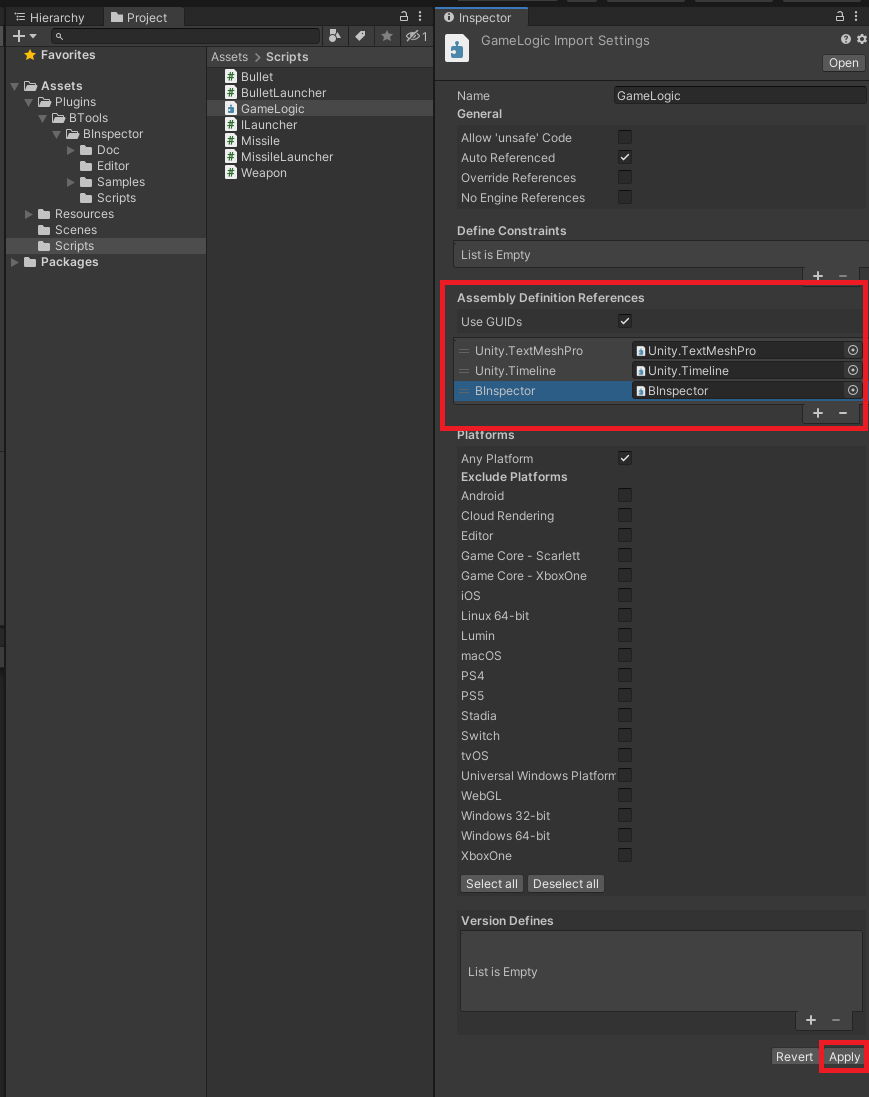Click the search by type icon in Project toolbar

335,35
